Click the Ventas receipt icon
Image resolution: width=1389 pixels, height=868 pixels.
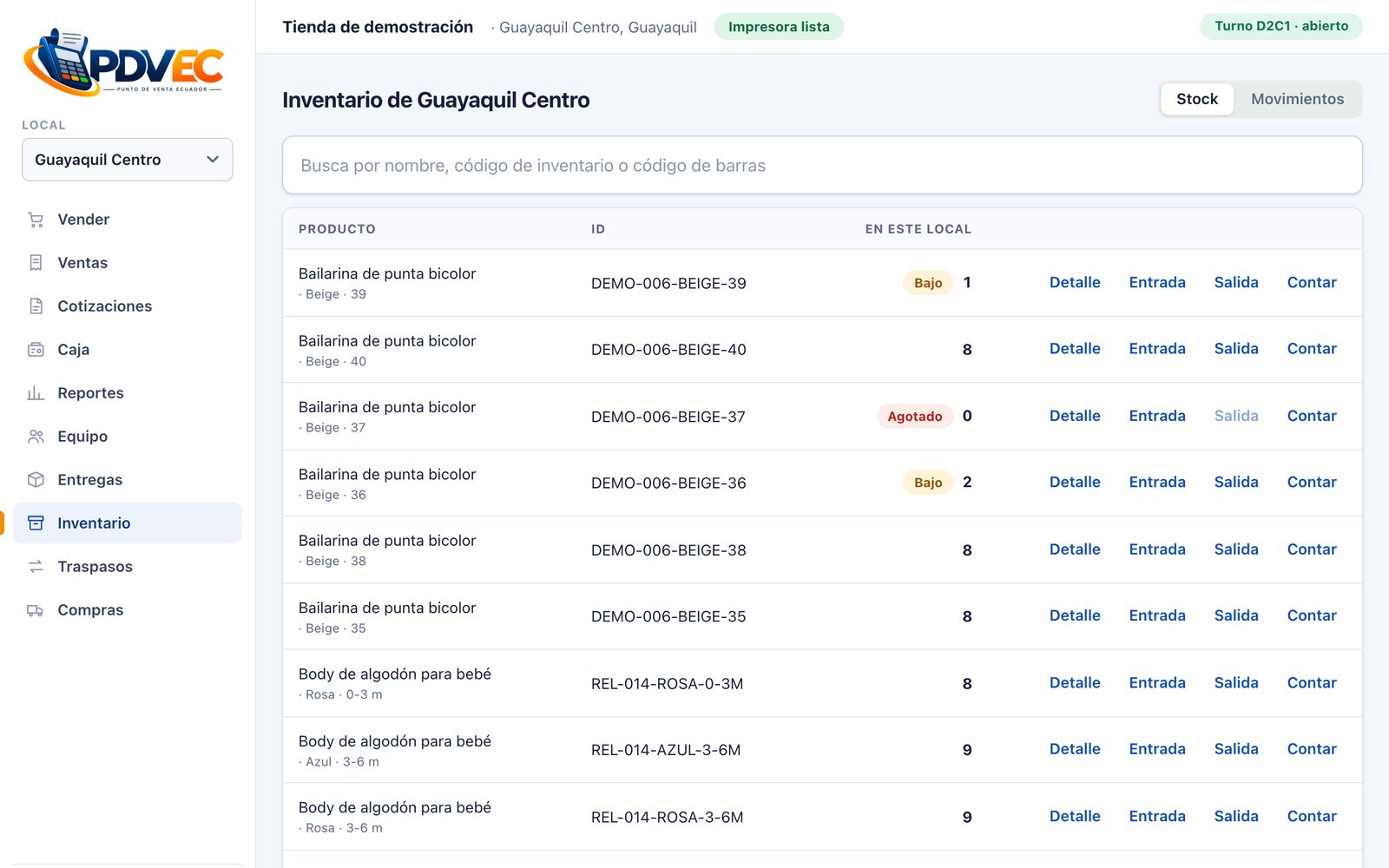click(36, 263)
